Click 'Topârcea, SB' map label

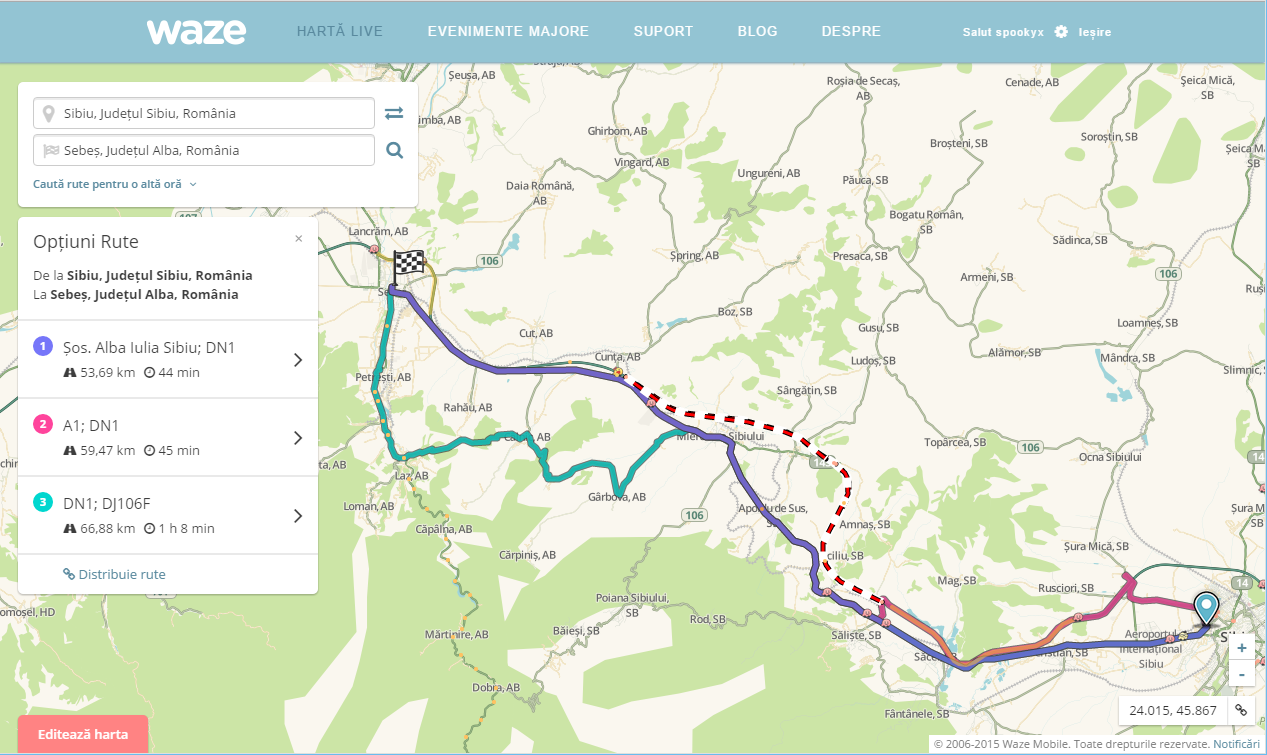point(955,442)
